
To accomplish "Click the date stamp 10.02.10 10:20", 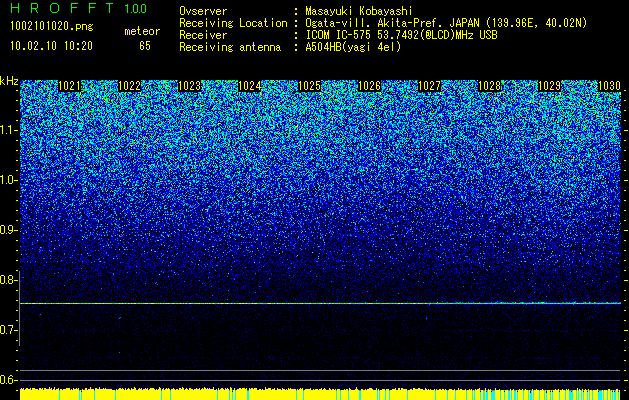I will click(51, 46).
